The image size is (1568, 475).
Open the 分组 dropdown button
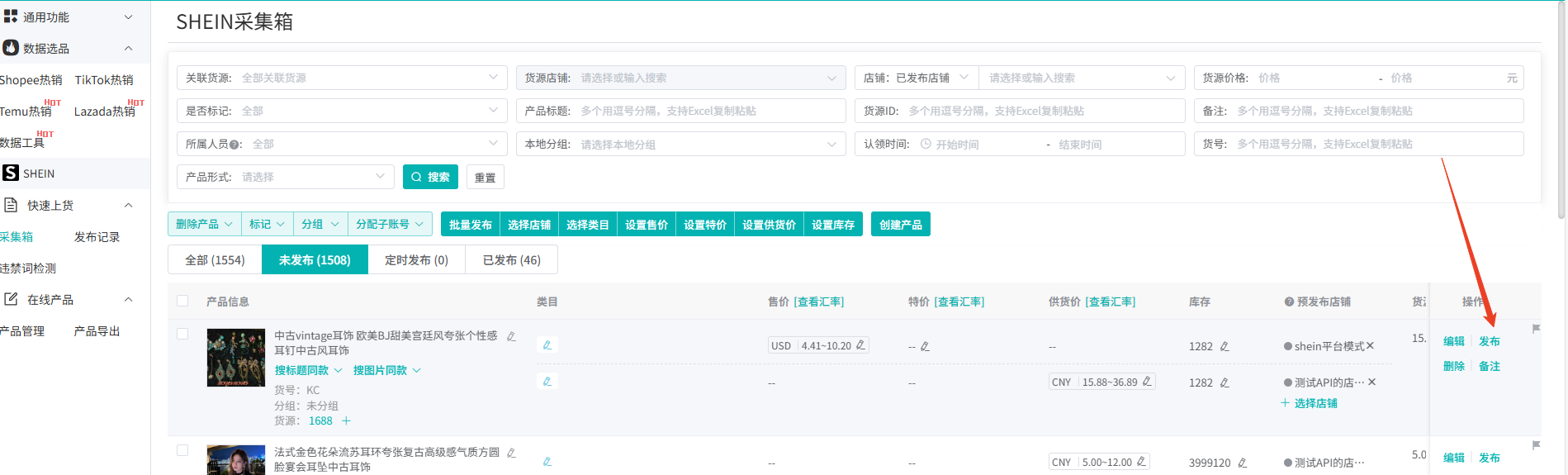click(x=320, y=224)
